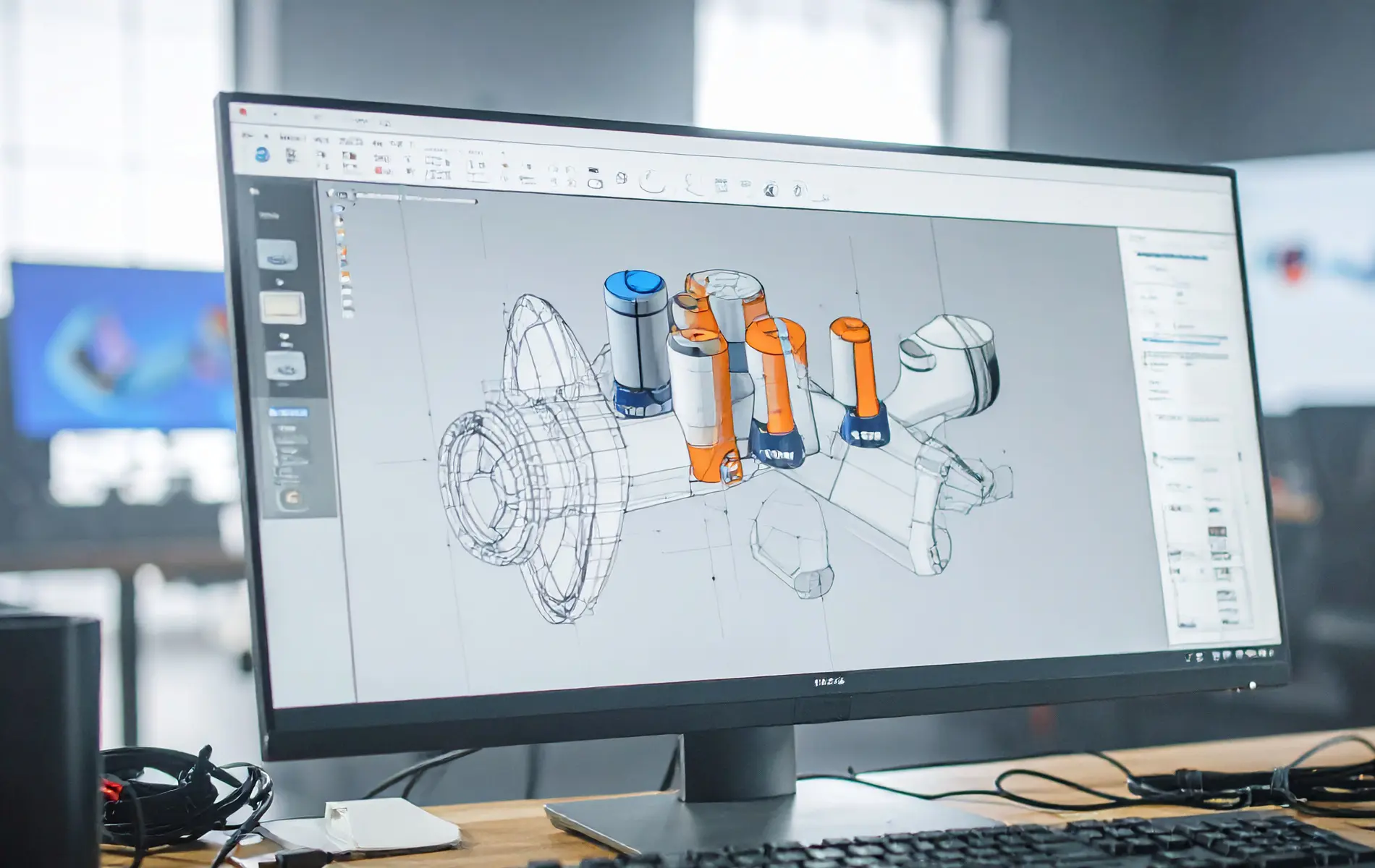The height and width of the screenshot is (868, 1375).
Task: Select the large circular arc tool icon
Action: coord(652,182)
